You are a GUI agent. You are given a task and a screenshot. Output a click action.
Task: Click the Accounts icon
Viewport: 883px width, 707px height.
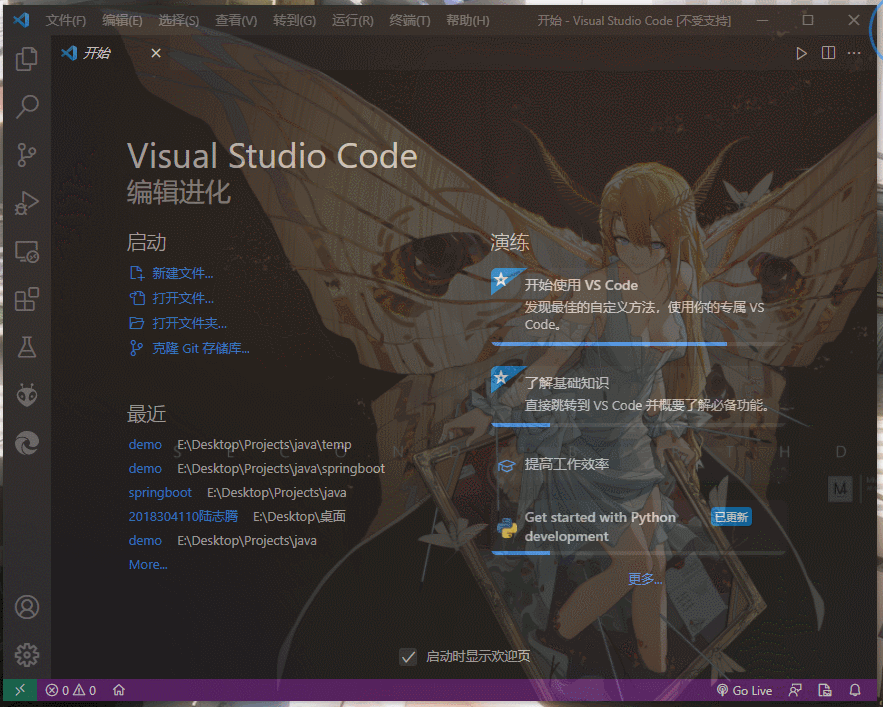[27, 607]
